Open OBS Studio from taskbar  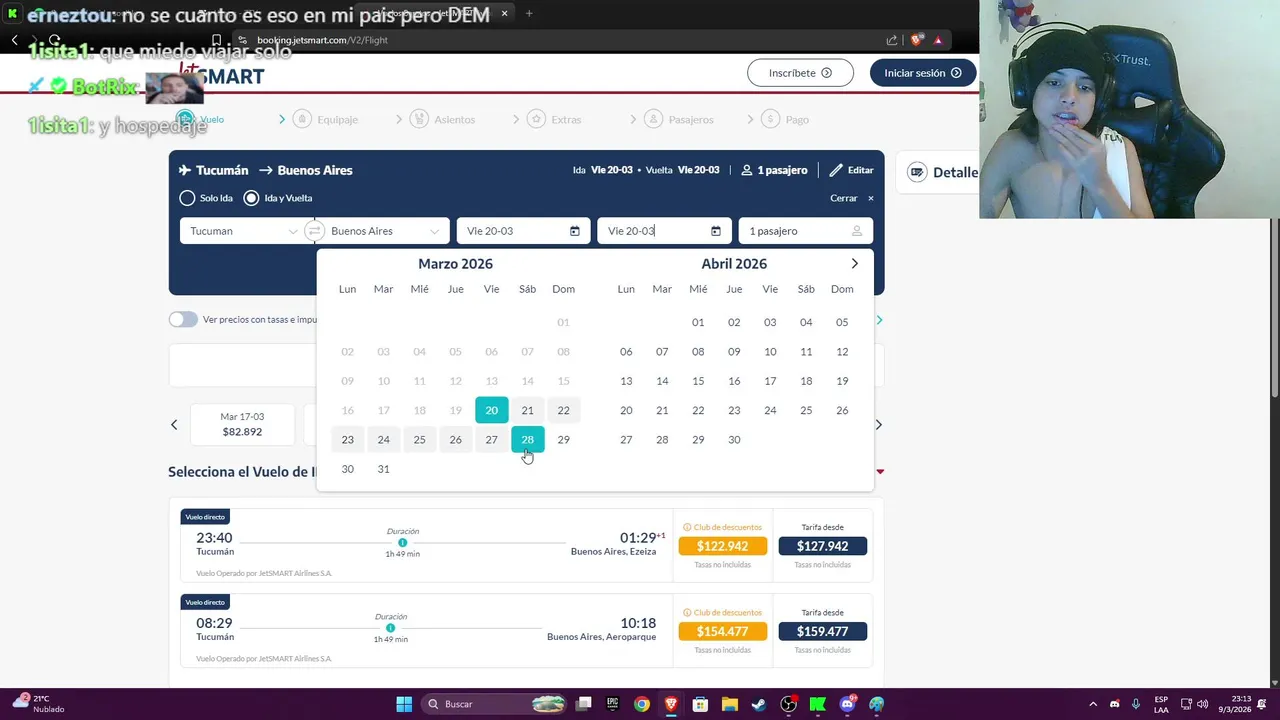tap(788, 704)
